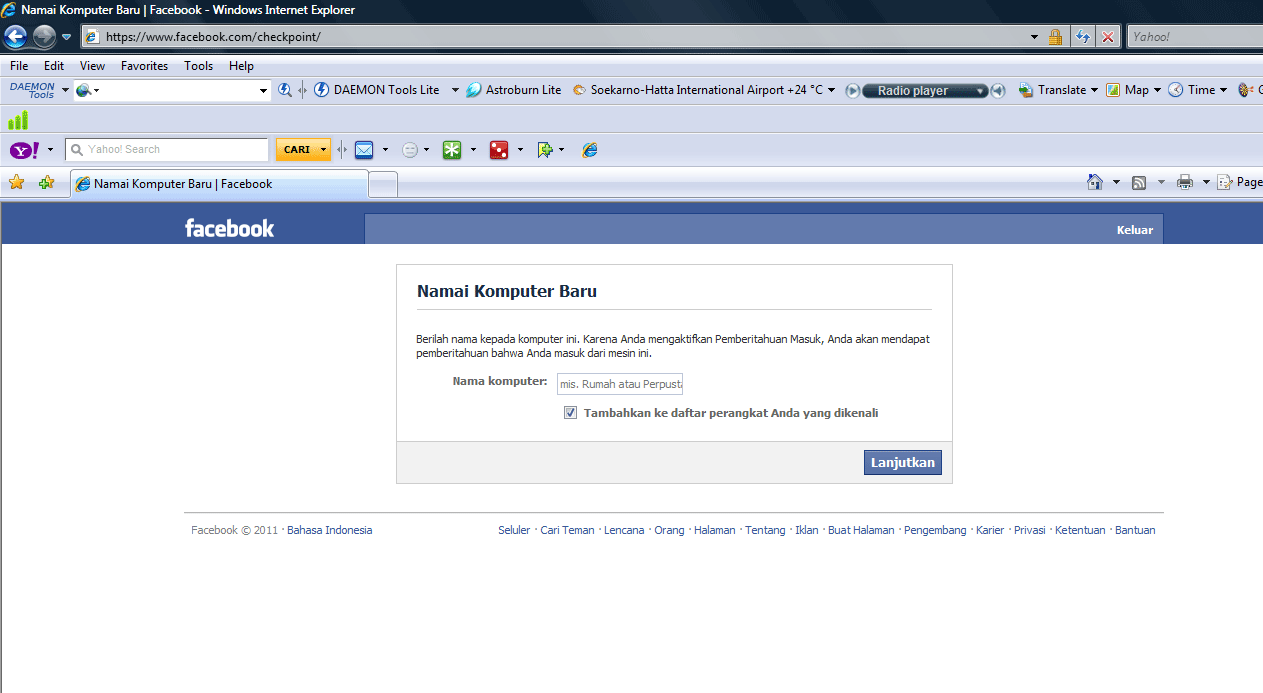Open the CARI button dropdown arrow
Screen dimensions: 1263x693
(x=323, y=150)
